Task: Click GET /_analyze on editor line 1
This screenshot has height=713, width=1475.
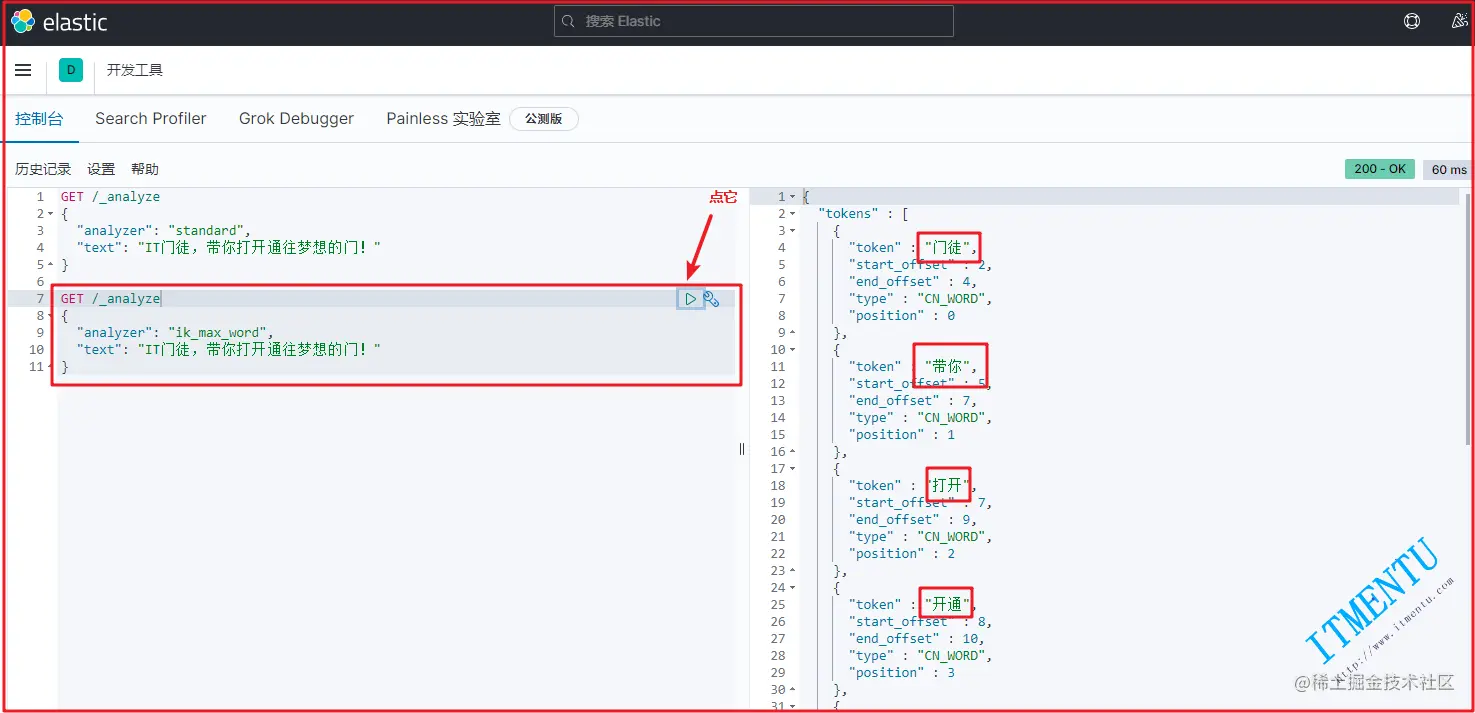Action: (x=110, y=197)
